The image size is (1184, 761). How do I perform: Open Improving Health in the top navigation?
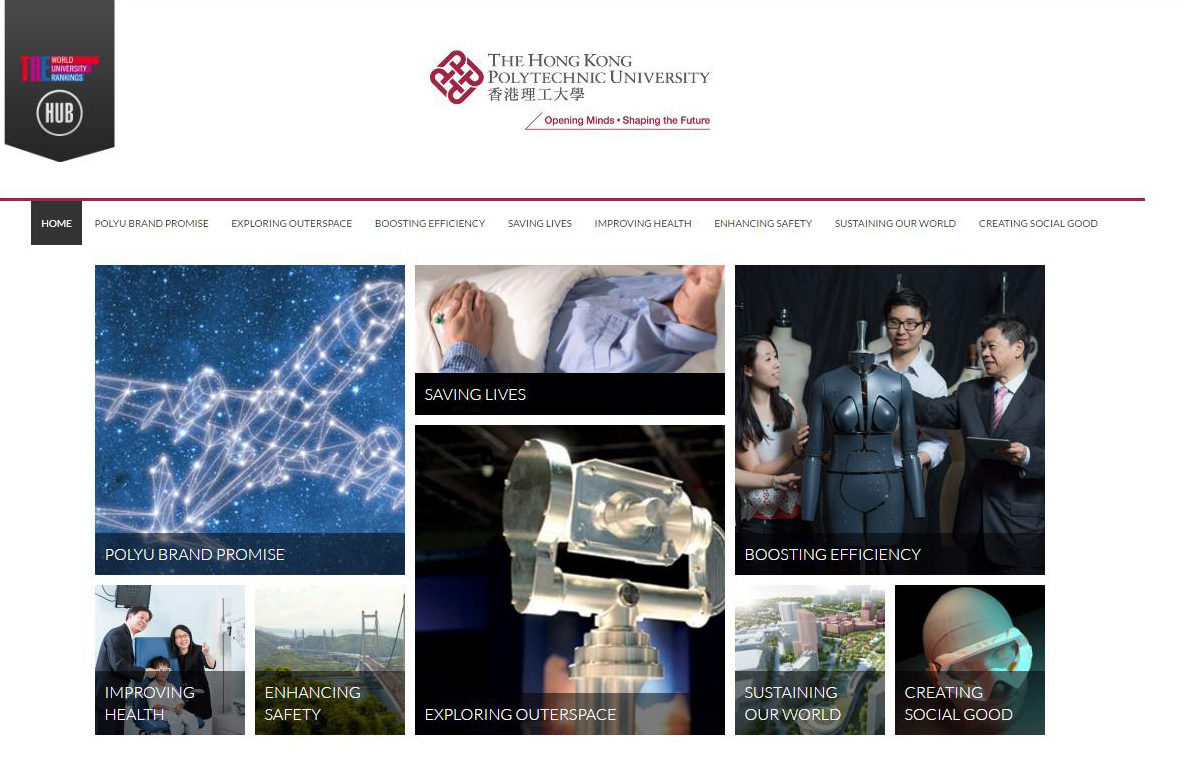(x=643, y=223)
